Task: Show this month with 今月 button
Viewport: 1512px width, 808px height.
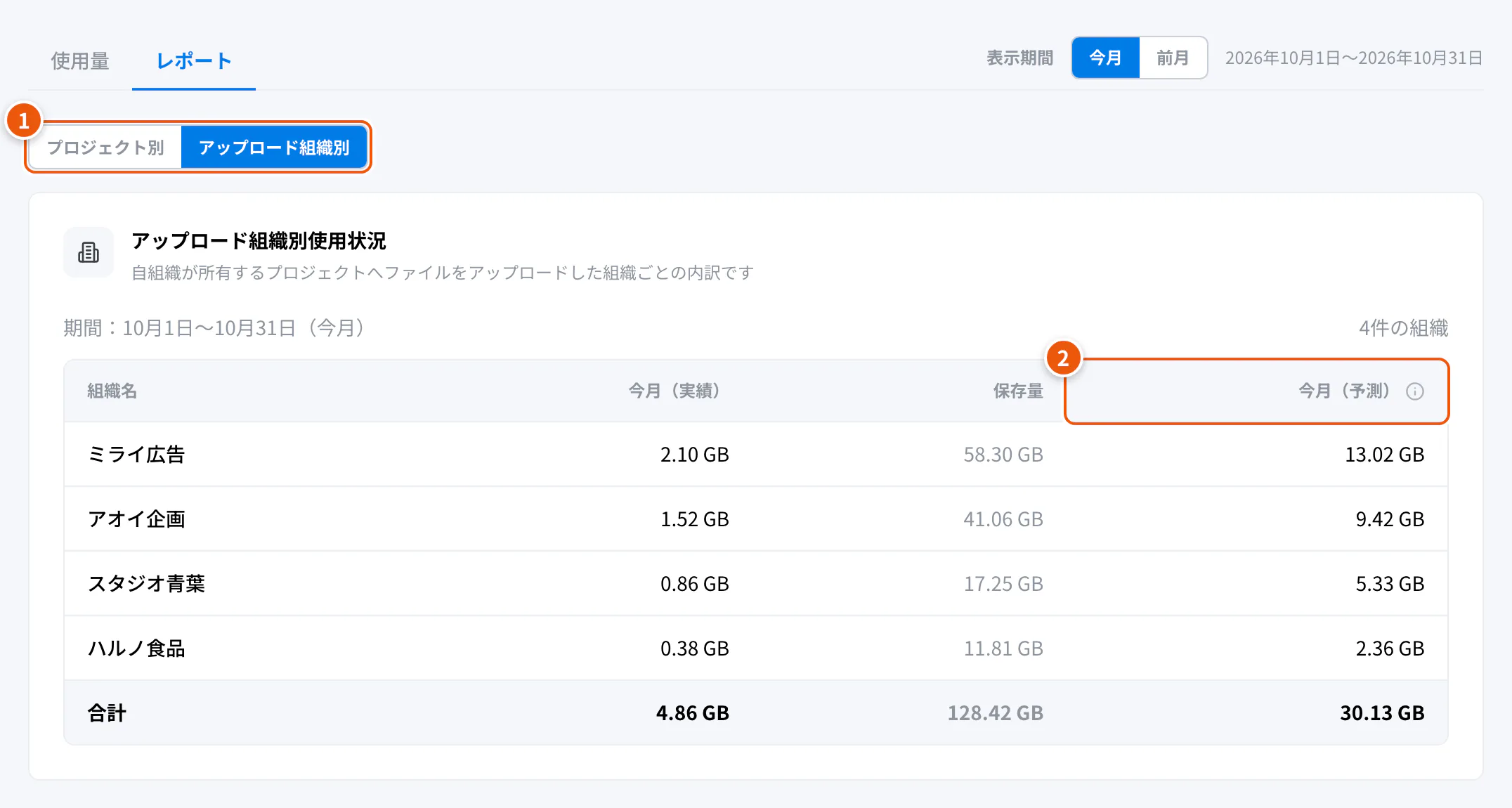Action: [1105, 58]
